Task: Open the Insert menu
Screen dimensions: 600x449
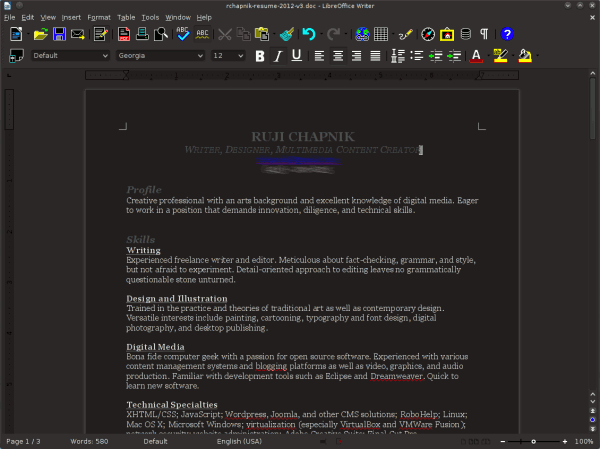Action: pos(71,18)
